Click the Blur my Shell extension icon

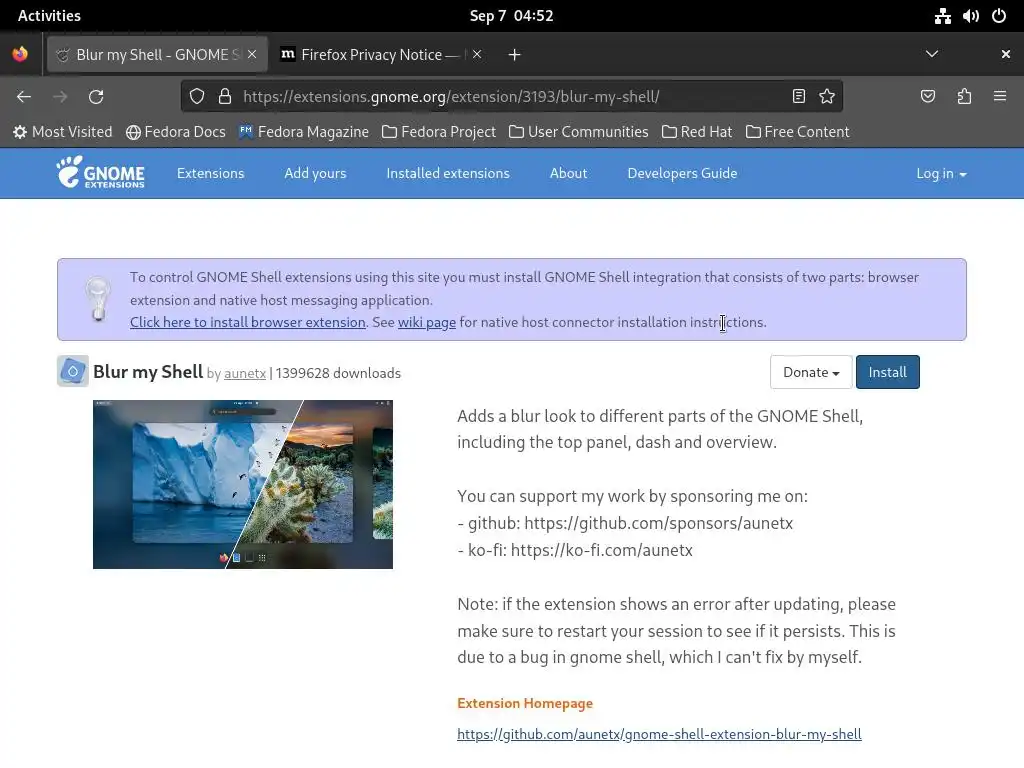tap(72, 372)
